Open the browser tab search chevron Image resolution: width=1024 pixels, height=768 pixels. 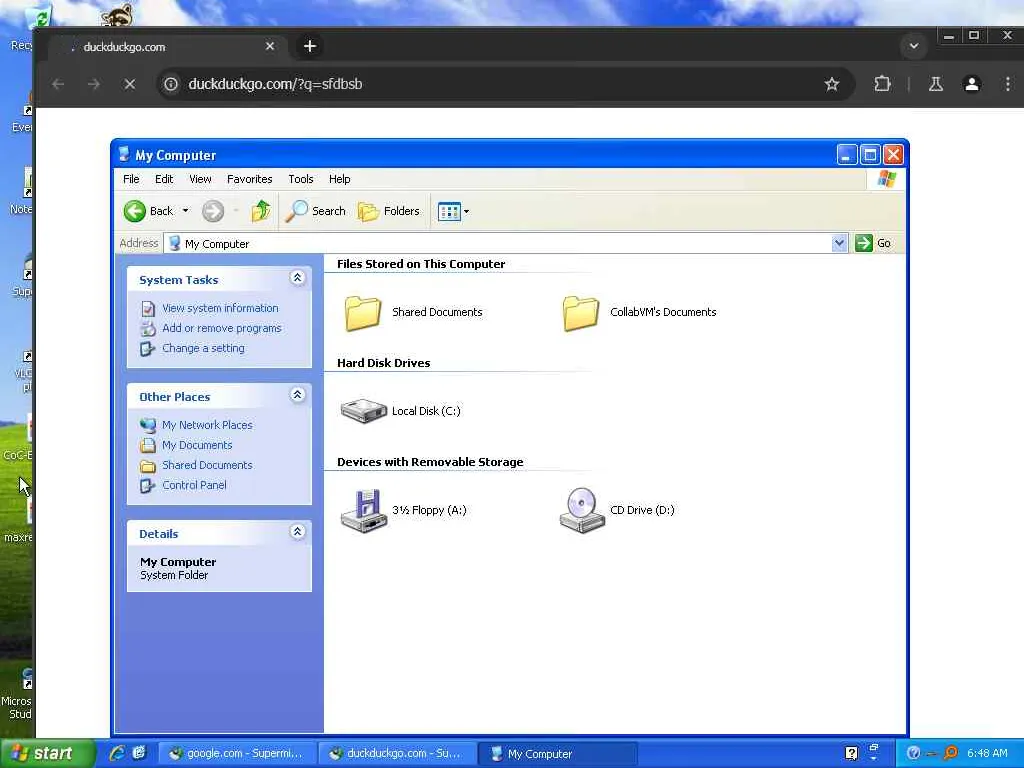coord(914,46)
